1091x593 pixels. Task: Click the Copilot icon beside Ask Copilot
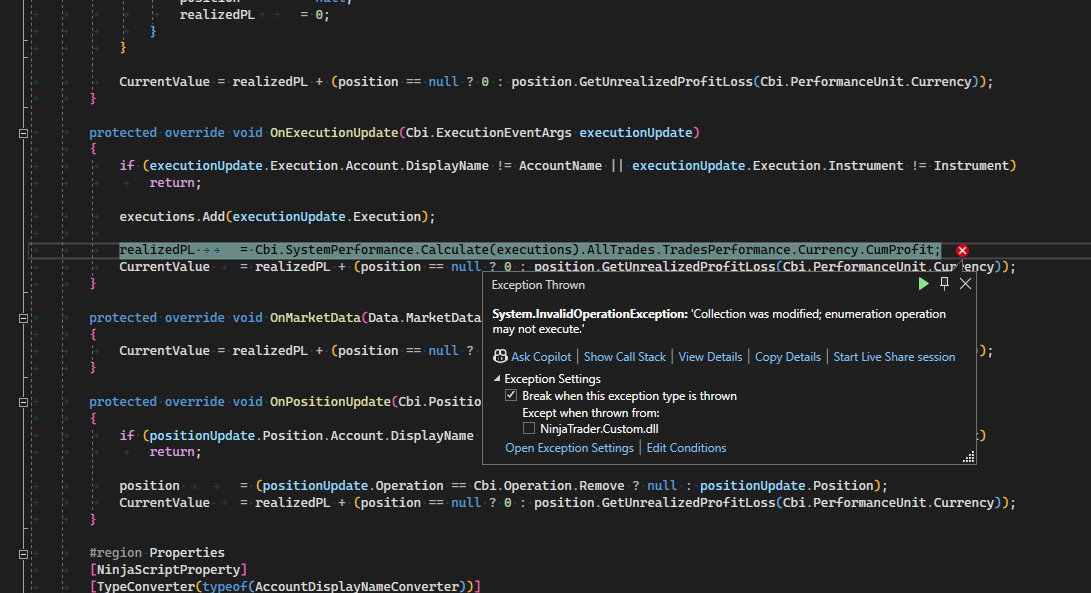click(x=500, y=357)
